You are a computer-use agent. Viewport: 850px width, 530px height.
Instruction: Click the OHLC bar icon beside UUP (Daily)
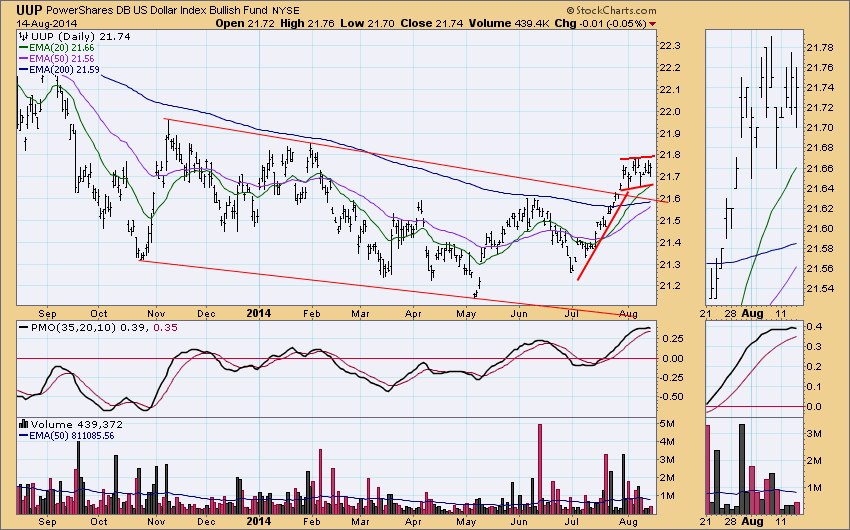click(x=23, y=36)
